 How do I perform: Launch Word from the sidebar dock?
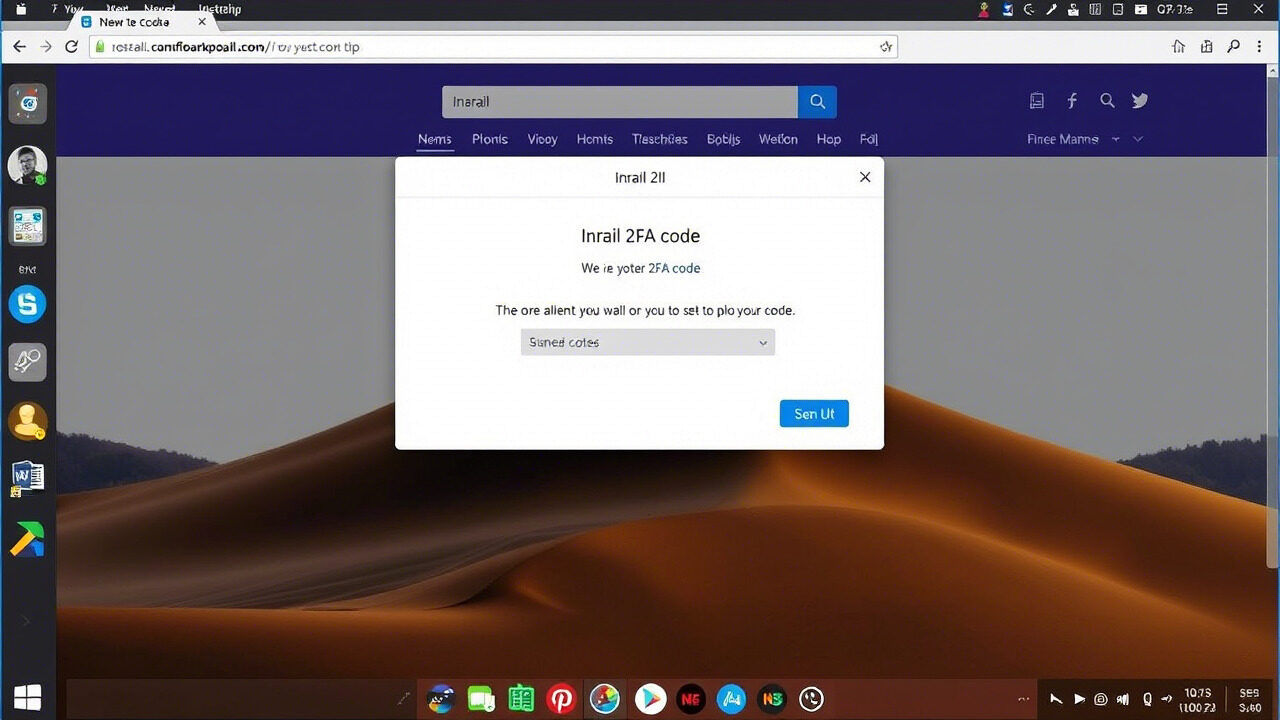point(27,476)
